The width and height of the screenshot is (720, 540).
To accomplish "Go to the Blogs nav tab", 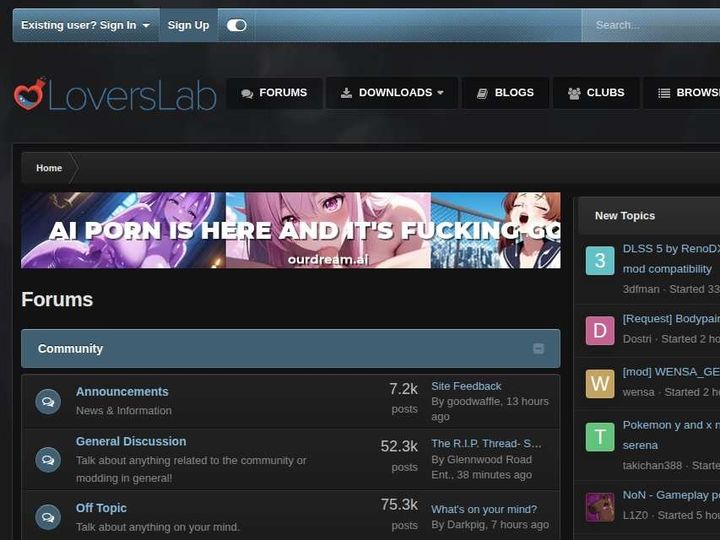I will coord(505,93).
